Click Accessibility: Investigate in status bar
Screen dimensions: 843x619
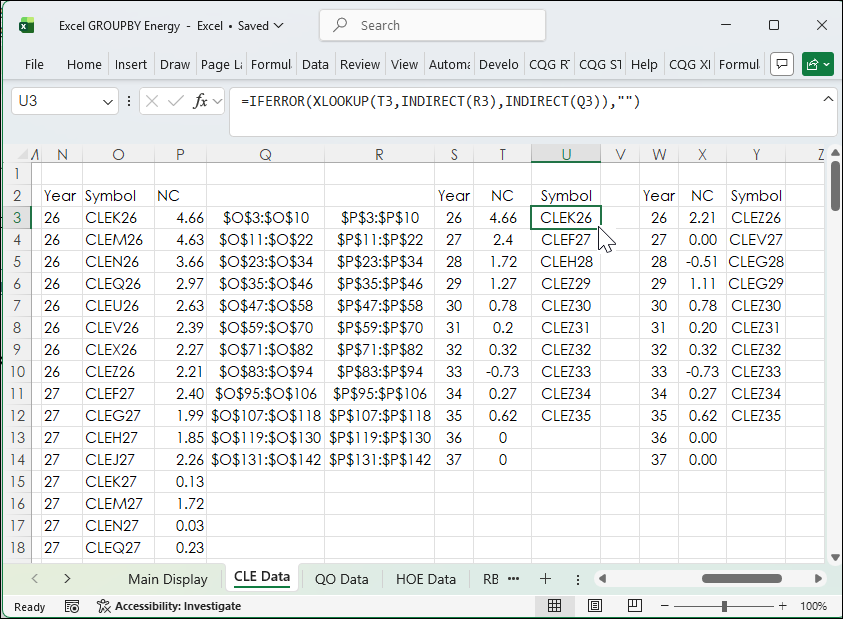tap(168, 606)
